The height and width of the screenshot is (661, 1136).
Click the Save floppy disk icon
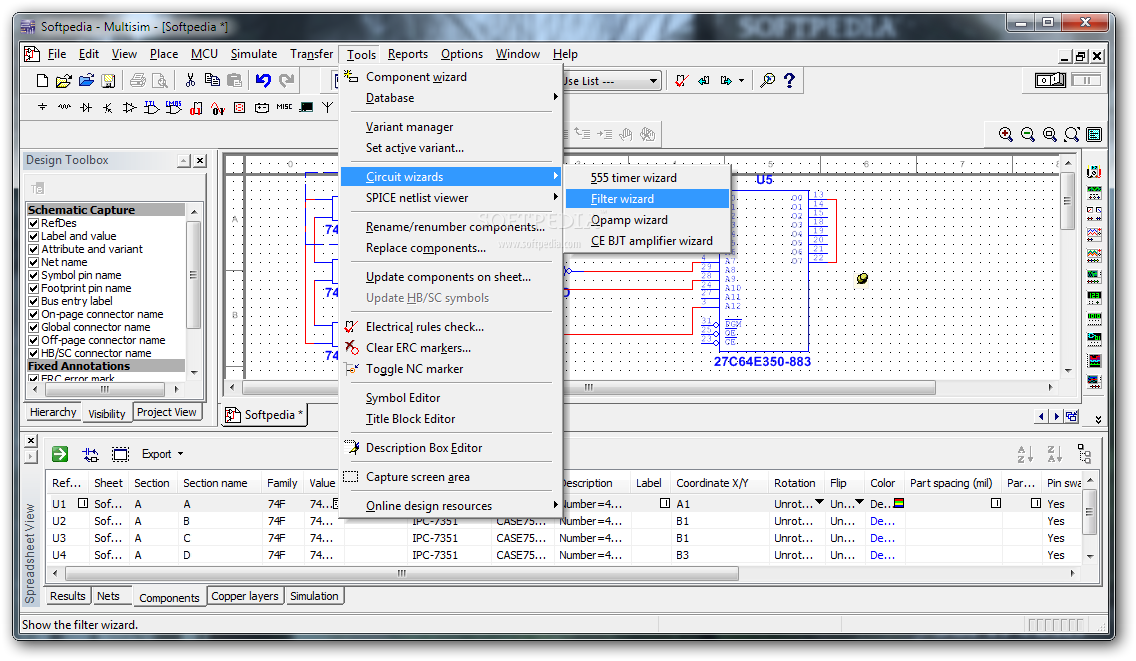[108, 80]
